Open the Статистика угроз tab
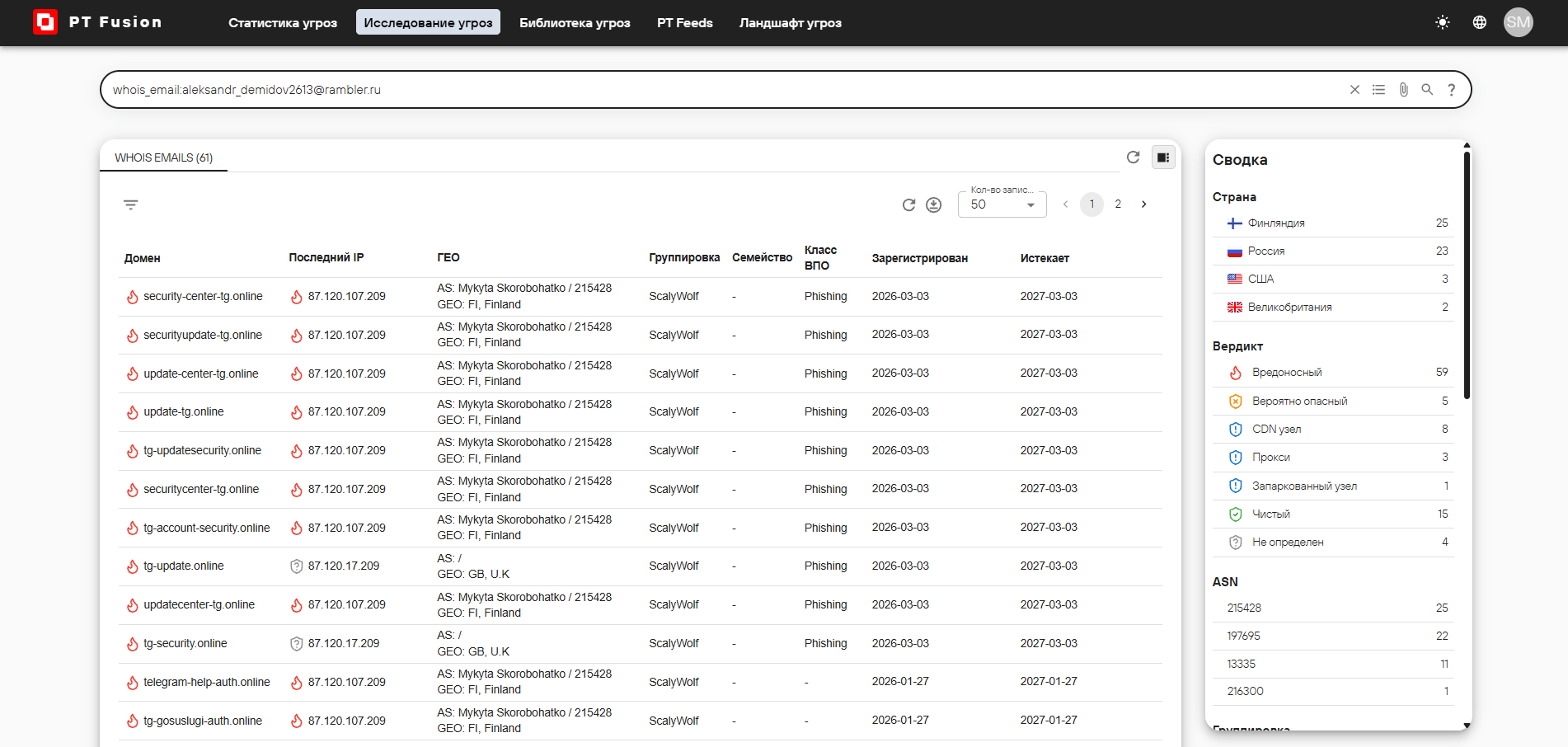Screen dimensions: 1568x747 [x=283, y=22]
